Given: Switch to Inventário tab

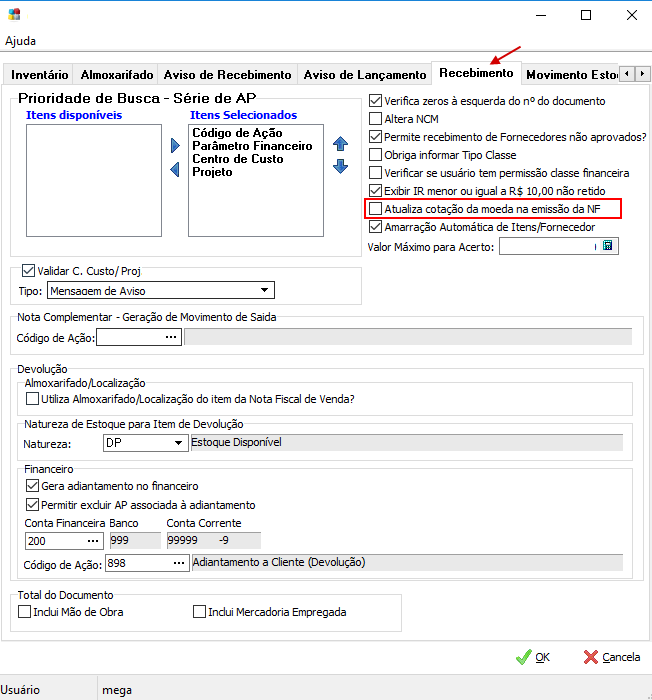Looking at the screenshot, I should [x=39, y=75].
